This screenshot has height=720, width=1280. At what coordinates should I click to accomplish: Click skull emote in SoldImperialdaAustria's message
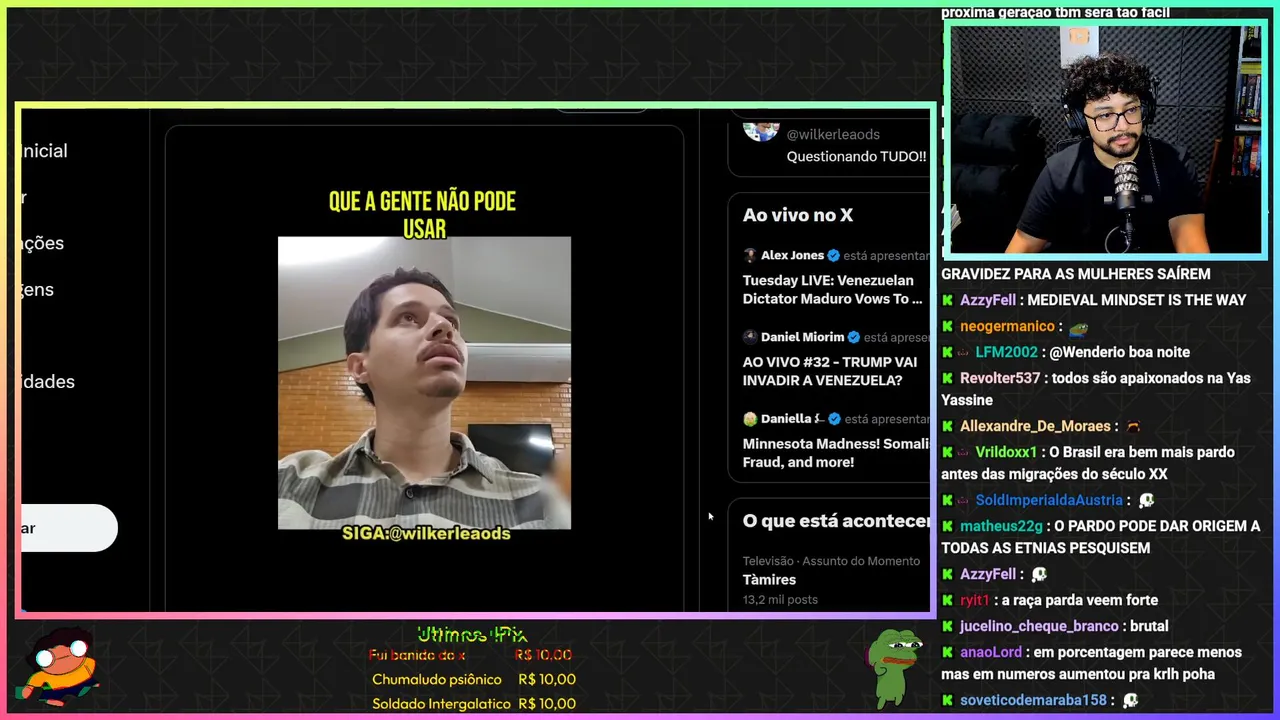click(x=1146, y=500)
